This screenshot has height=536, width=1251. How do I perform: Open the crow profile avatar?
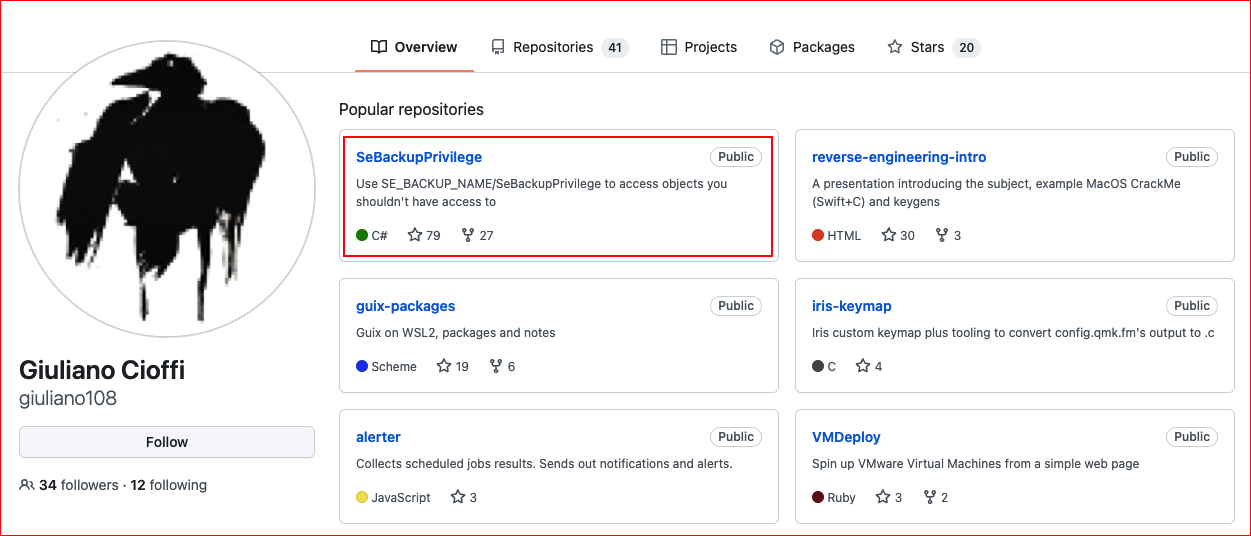tap(167, 190)
